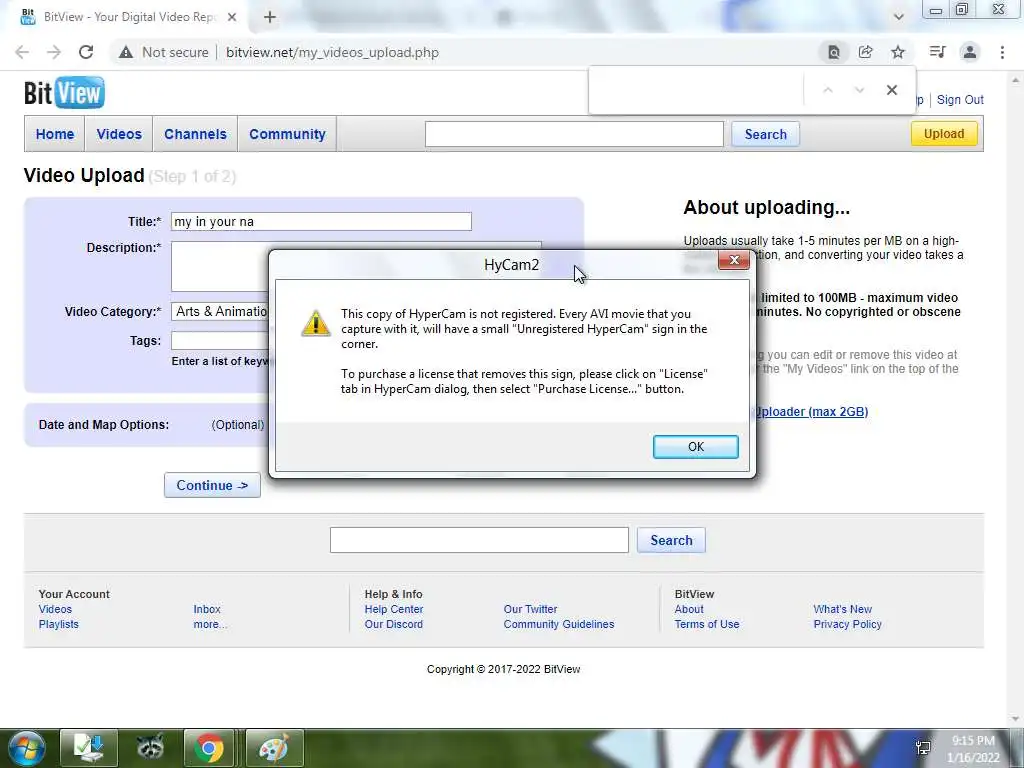Click the find-in-page search icon
Image resolution: width=1024 pixels, height=768 pixels.
833,52
